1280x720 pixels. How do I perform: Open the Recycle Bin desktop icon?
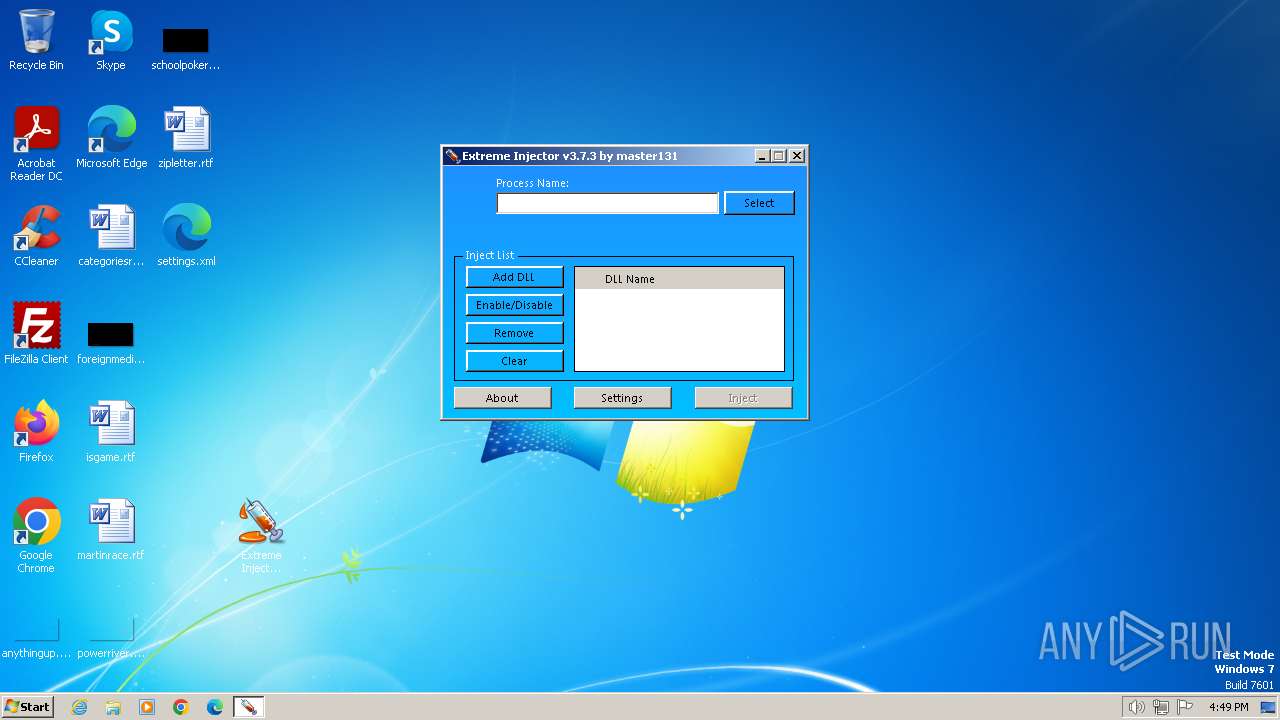pyautogui.click(x=36, y=40)
